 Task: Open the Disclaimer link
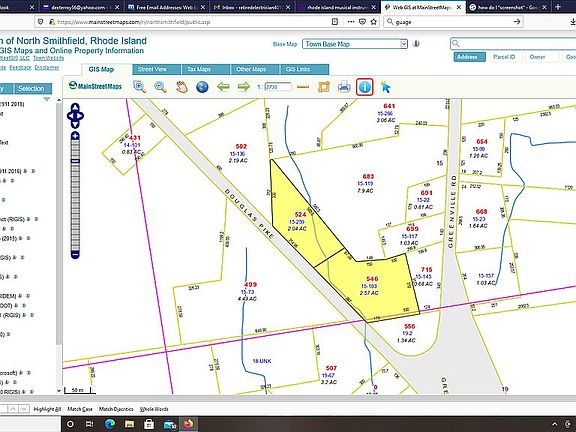(47, 68)
